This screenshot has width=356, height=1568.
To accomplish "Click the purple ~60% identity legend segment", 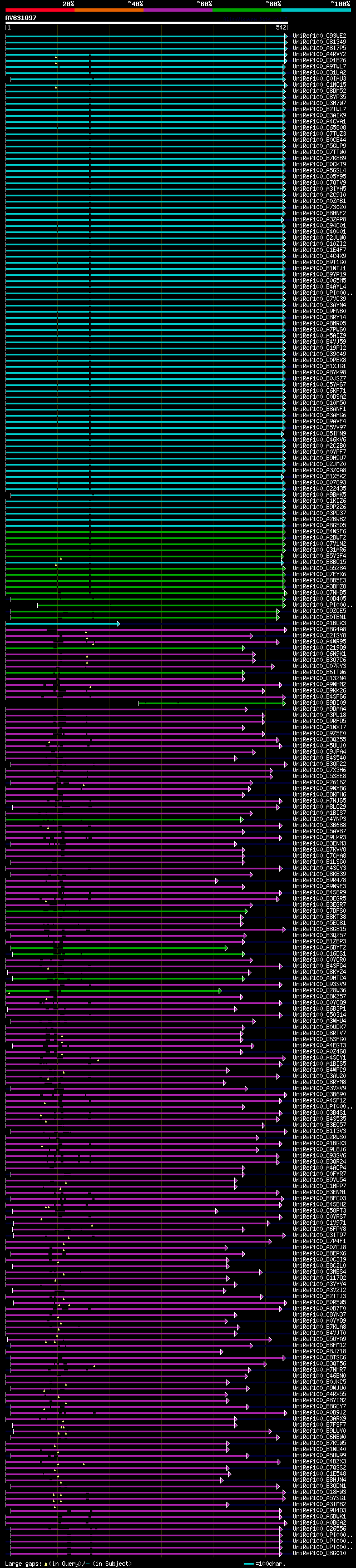I will click(179, 10).
